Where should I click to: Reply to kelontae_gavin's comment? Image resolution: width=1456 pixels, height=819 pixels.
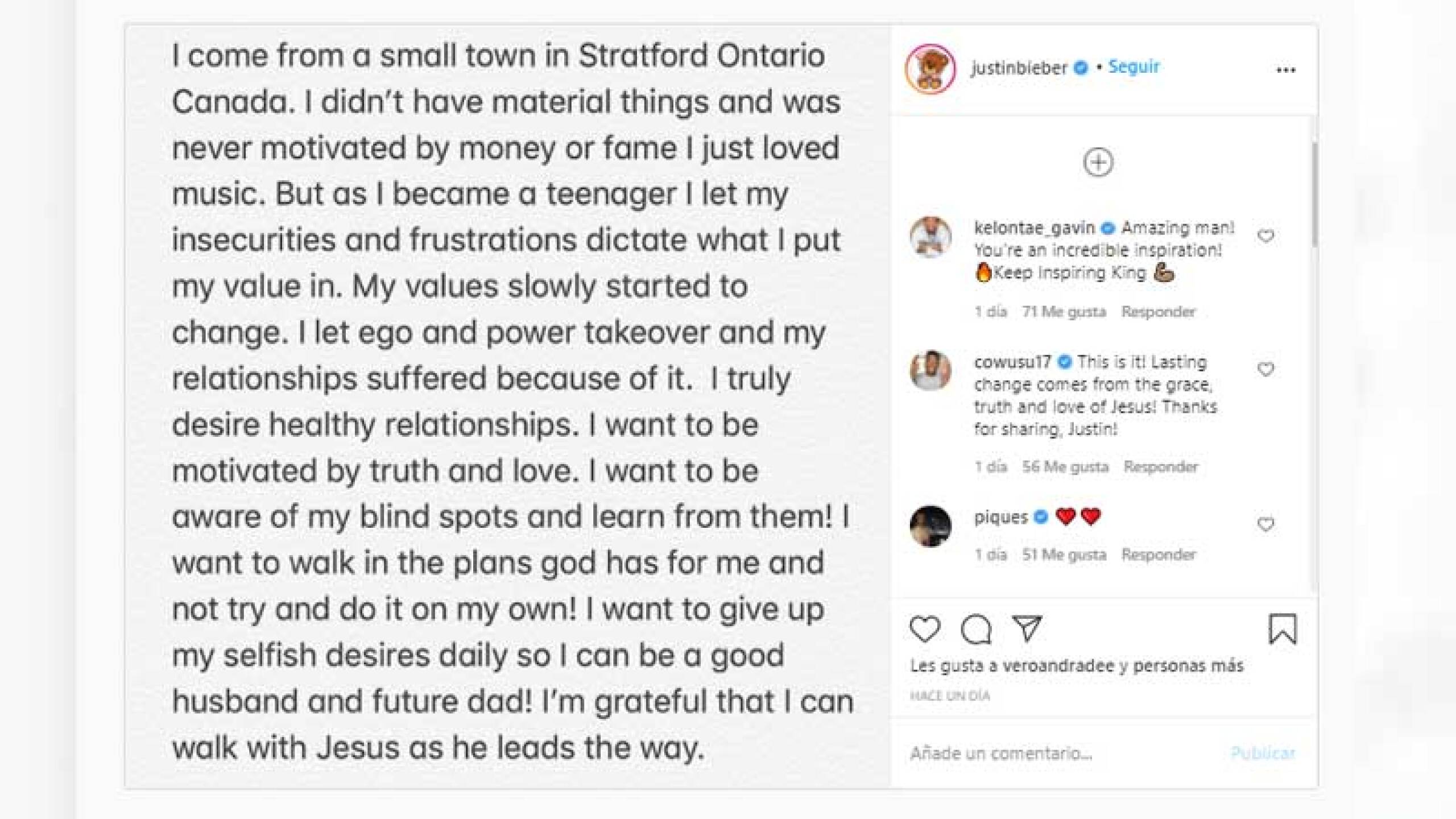click(1159, 312)
